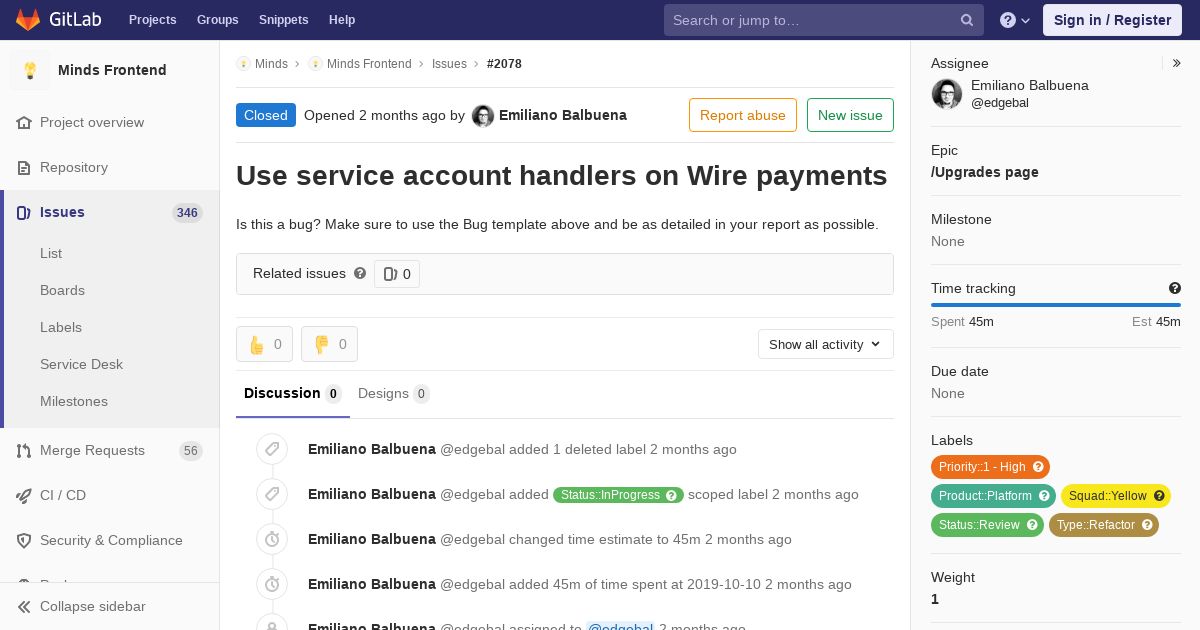
Task: Open Service Desk in sidebar
Action: click(81, 364)
